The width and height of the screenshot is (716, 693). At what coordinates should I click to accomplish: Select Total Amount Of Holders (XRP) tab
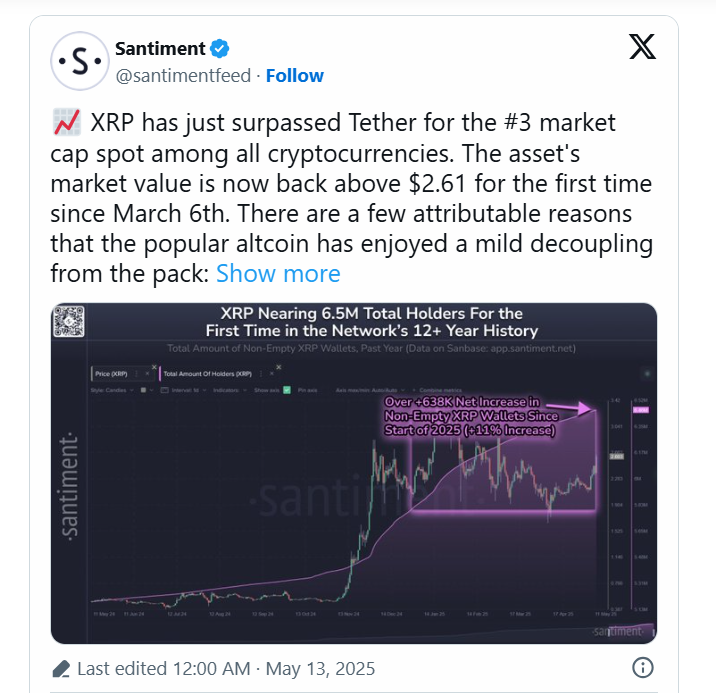tap(207, 373)
